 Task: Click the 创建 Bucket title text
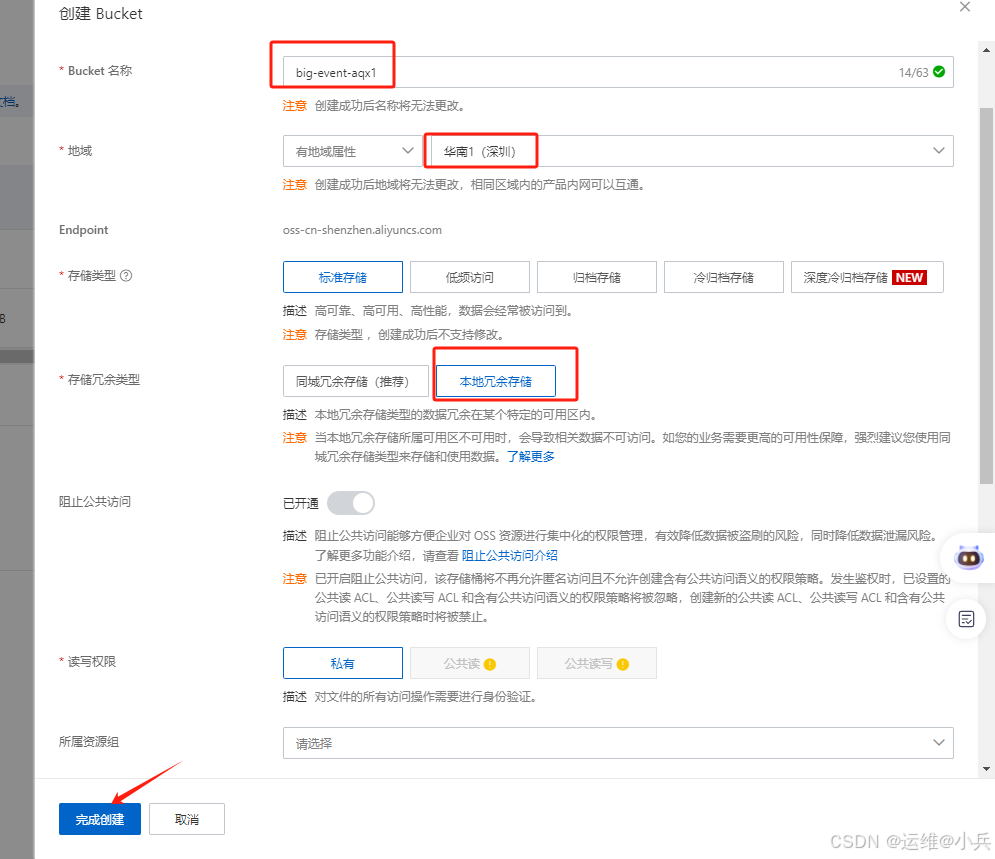pyautogui.click(x=101, y=14)
